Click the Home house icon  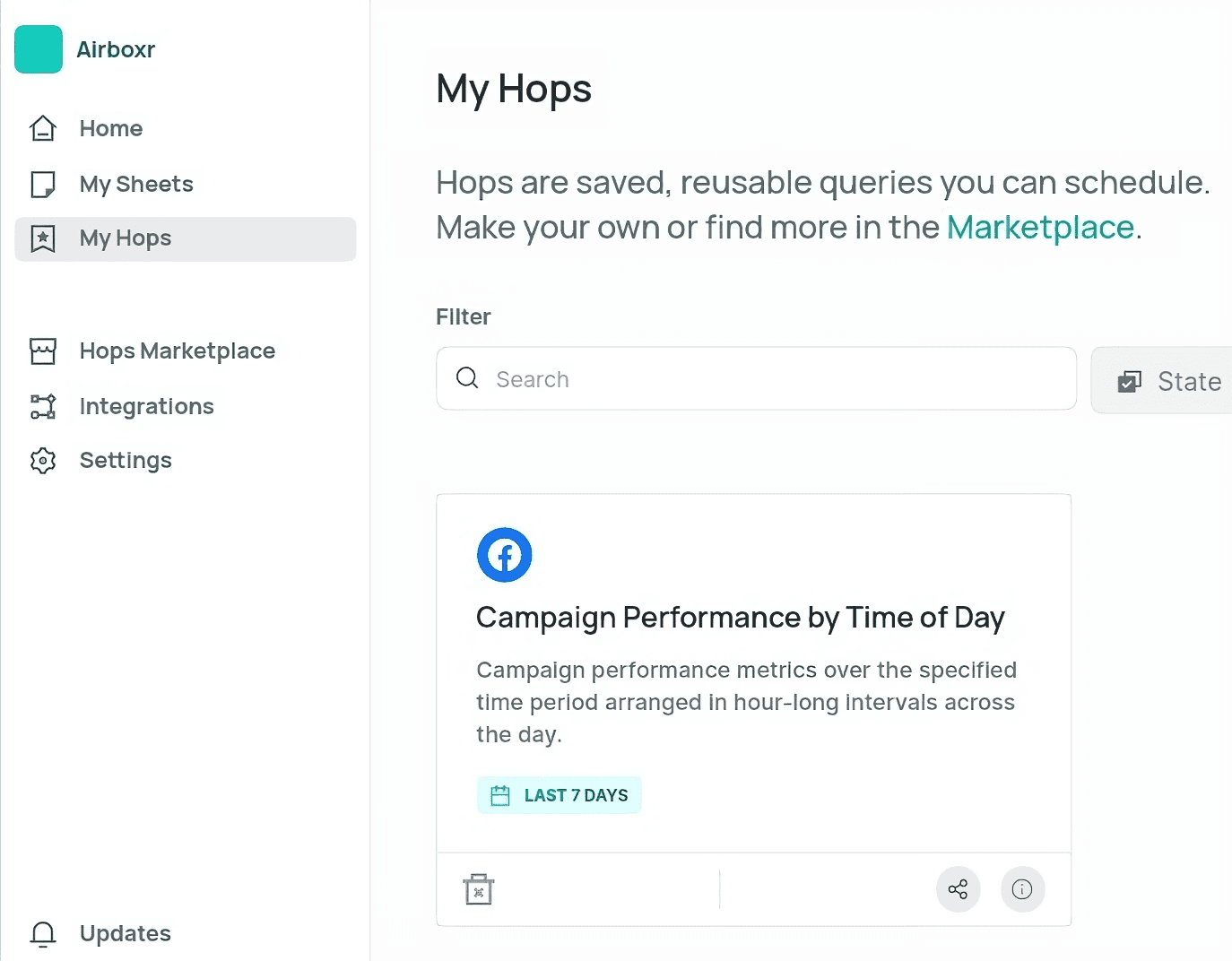pos(43,129)
